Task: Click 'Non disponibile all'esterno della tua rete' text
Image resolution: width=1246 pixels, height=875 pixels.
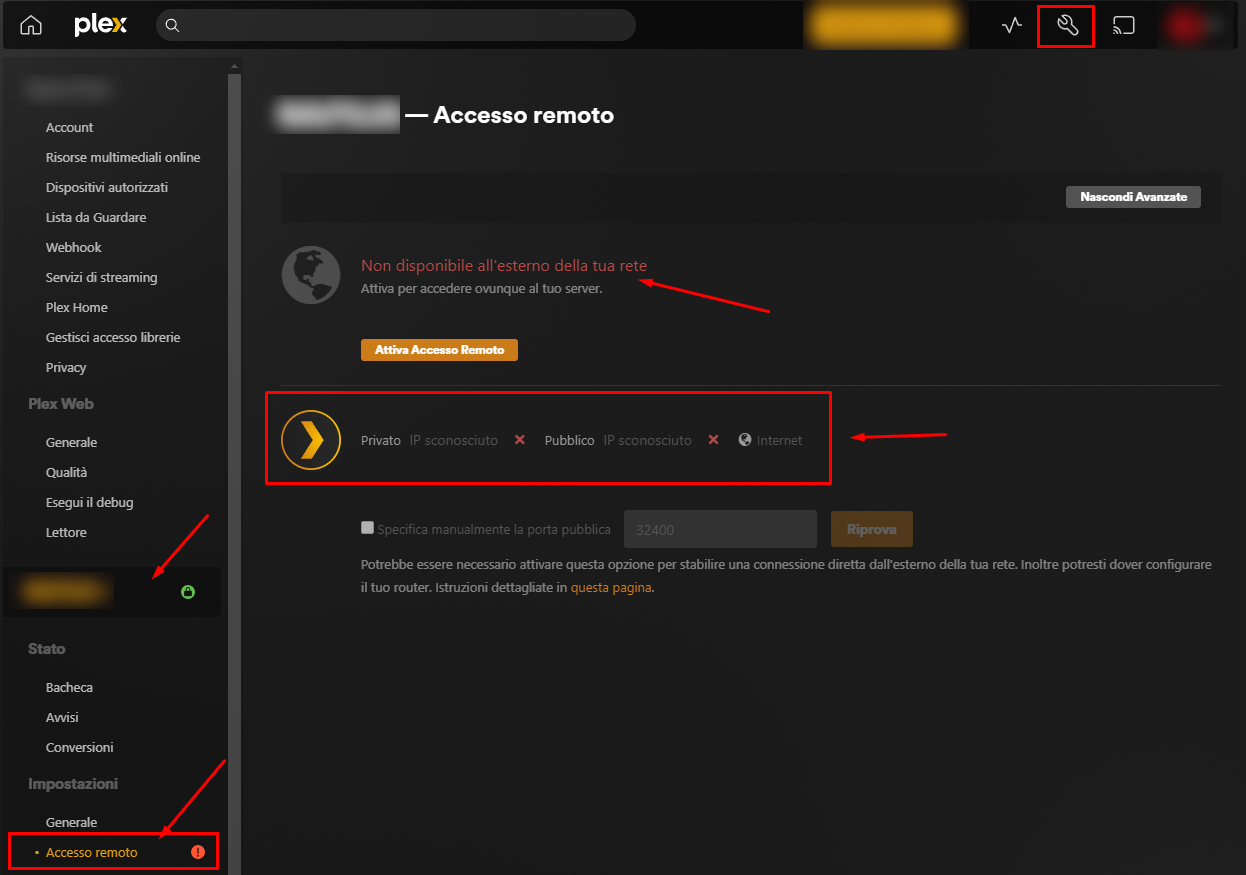Action: click(x=504, y=265)
